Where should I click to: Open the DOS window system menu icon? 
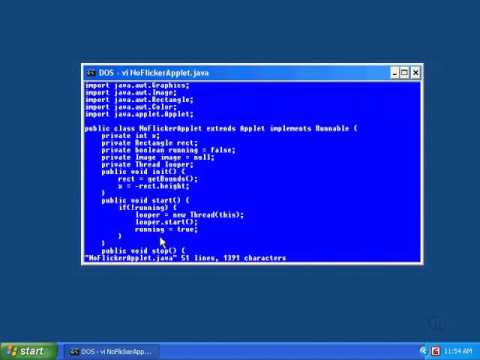click(90, 73)
